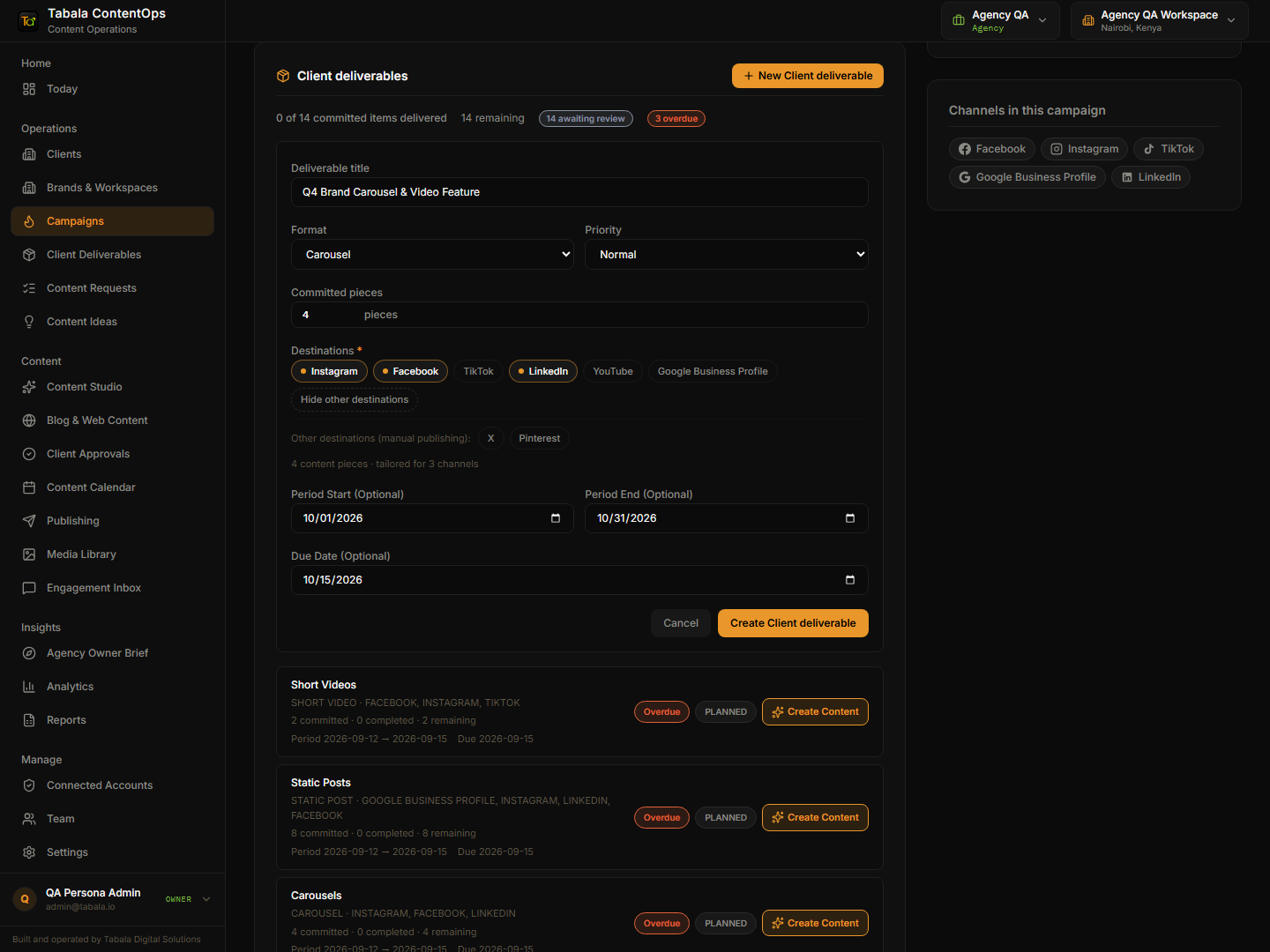
Task: Select the TikTok destination chip
Action: [x=479, y=371]
